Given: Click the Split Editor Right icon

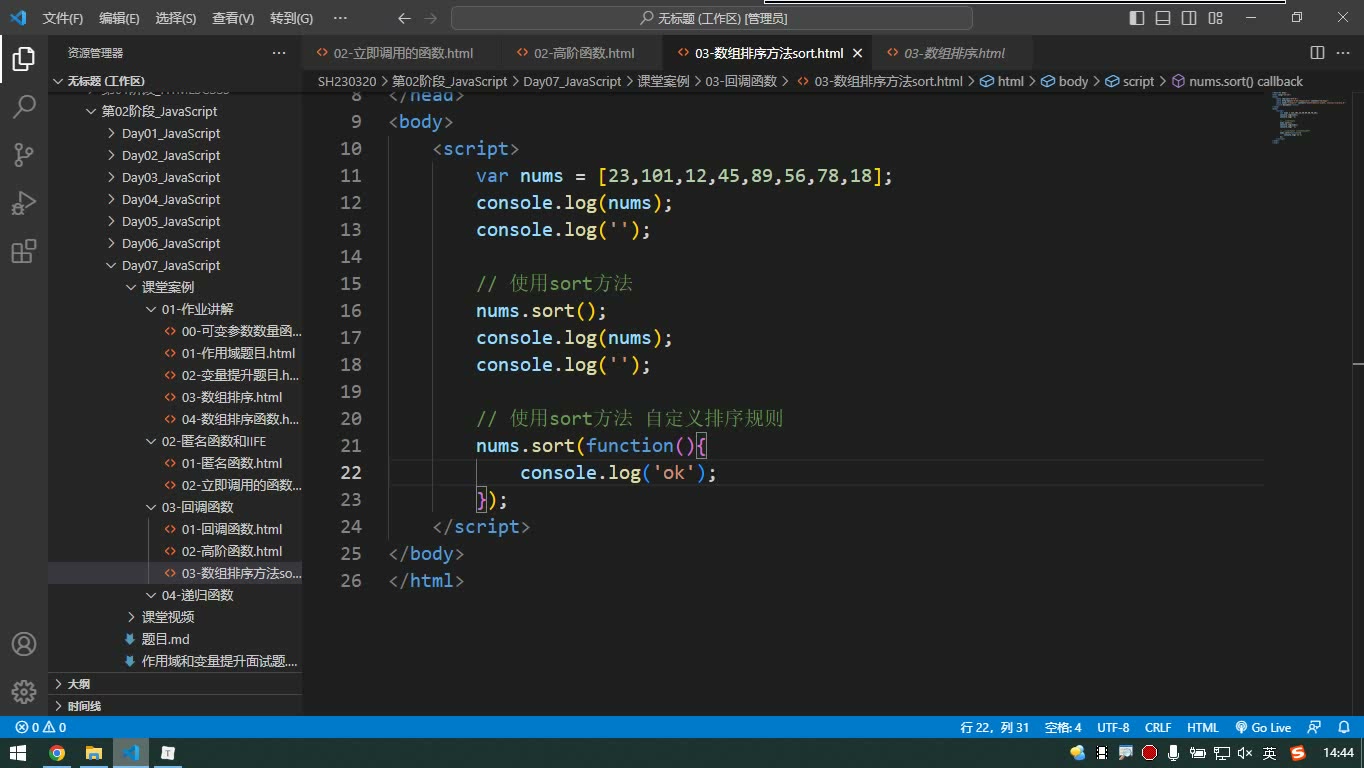Looking at the screenshot, I should pos(1317,53).
